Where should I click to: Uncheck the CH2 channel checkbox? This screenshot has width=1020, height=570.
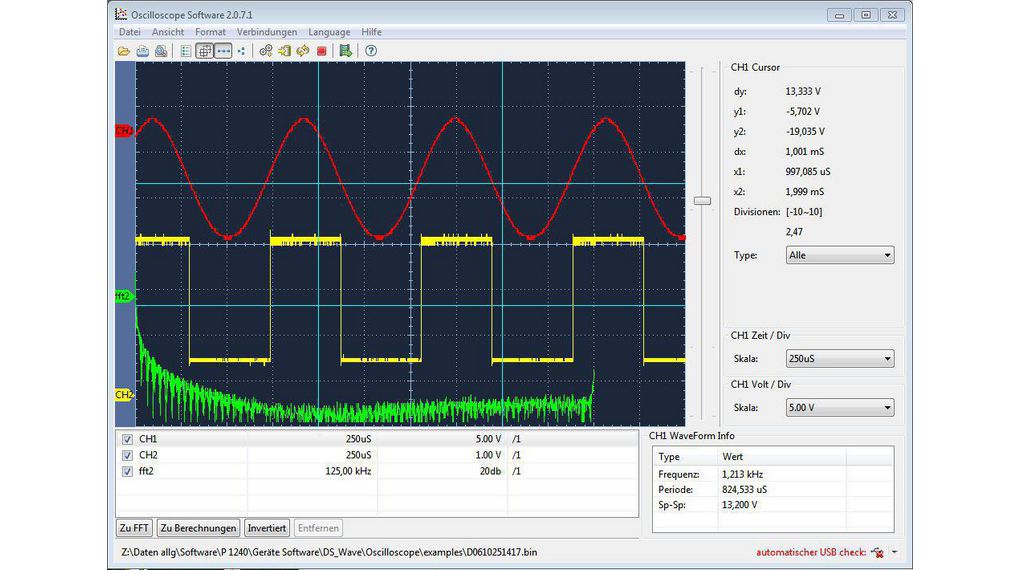point(127,455)
